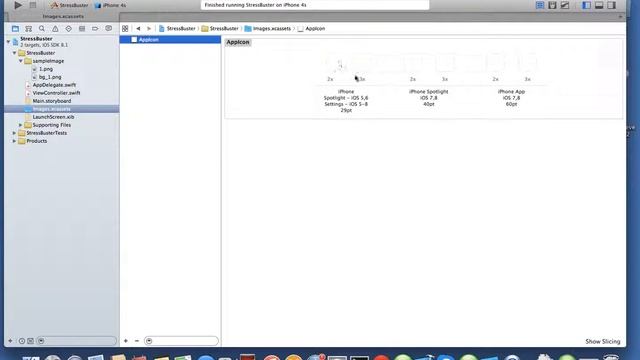
Task: Click the Show Slicing button
Action: [x=602, y=341]
